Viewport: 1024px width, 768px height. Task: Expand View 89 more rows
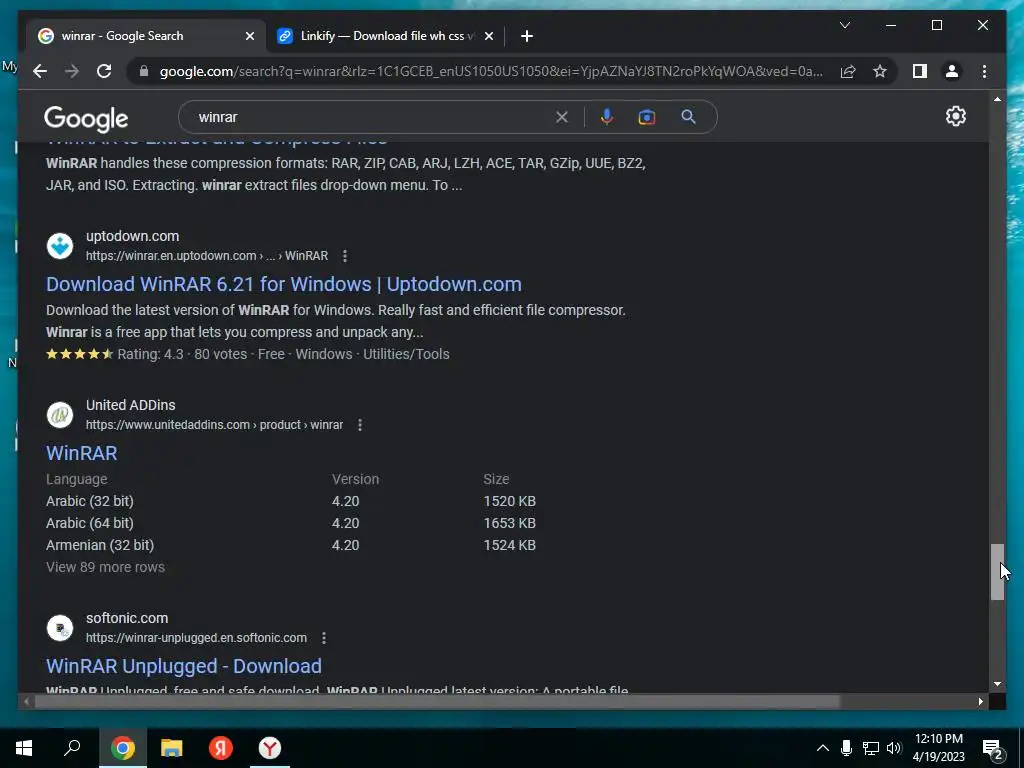pyautogui.click(x=105, y=567)
